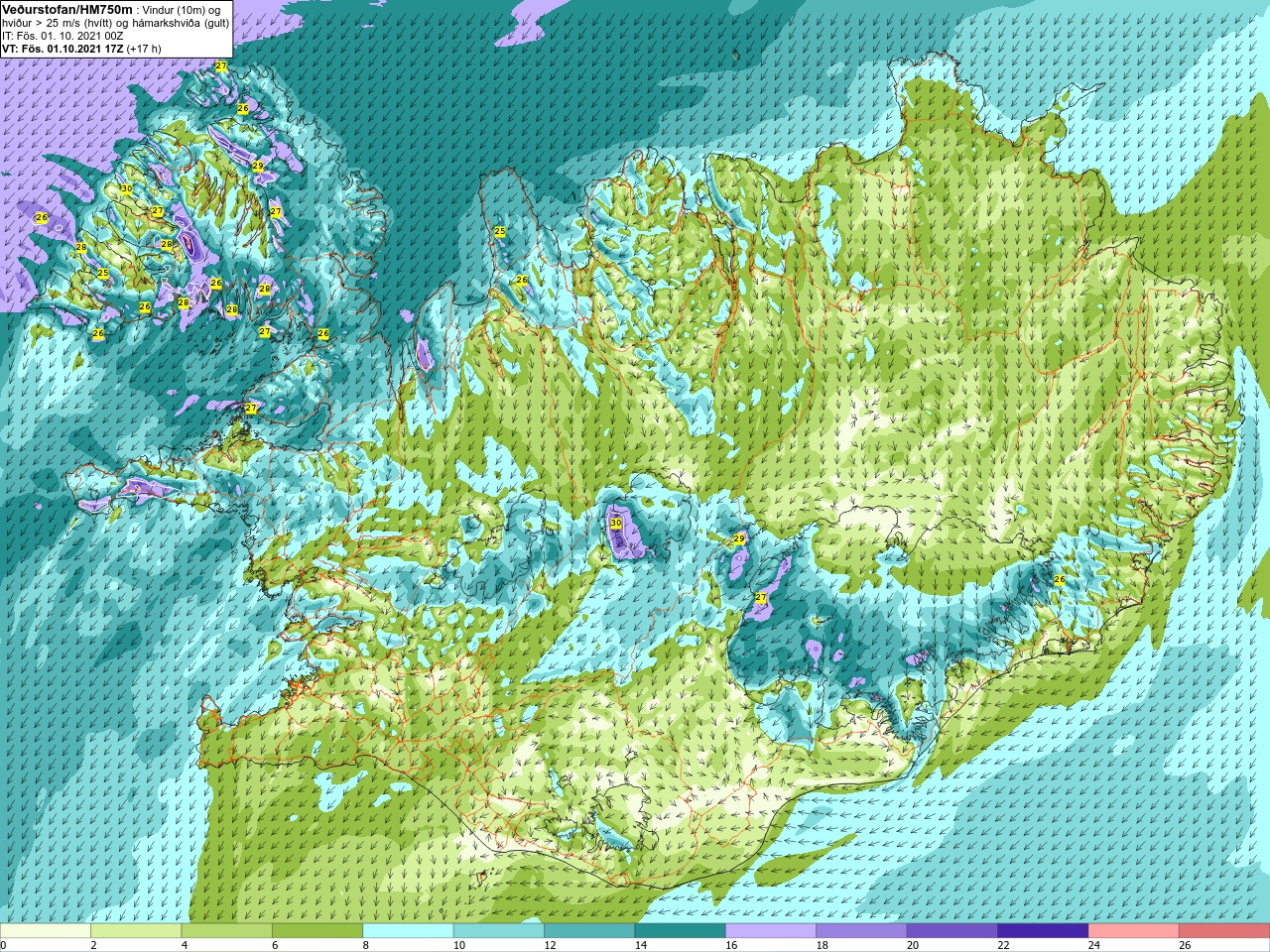The image size is (1270, 952).
Task: Pick the 10–12 m/s turquoise legend swatch
Action: coord(498,931)
